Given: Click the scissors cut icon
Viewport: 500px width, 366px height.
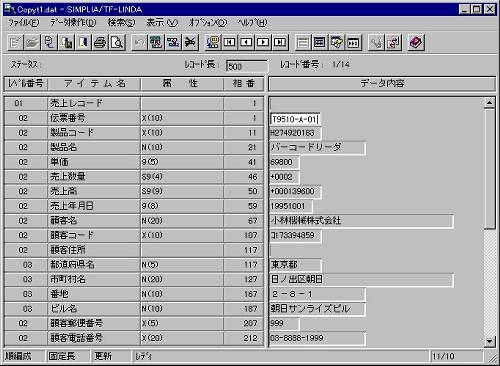Looking at the screenshot, I should [190, 42].
